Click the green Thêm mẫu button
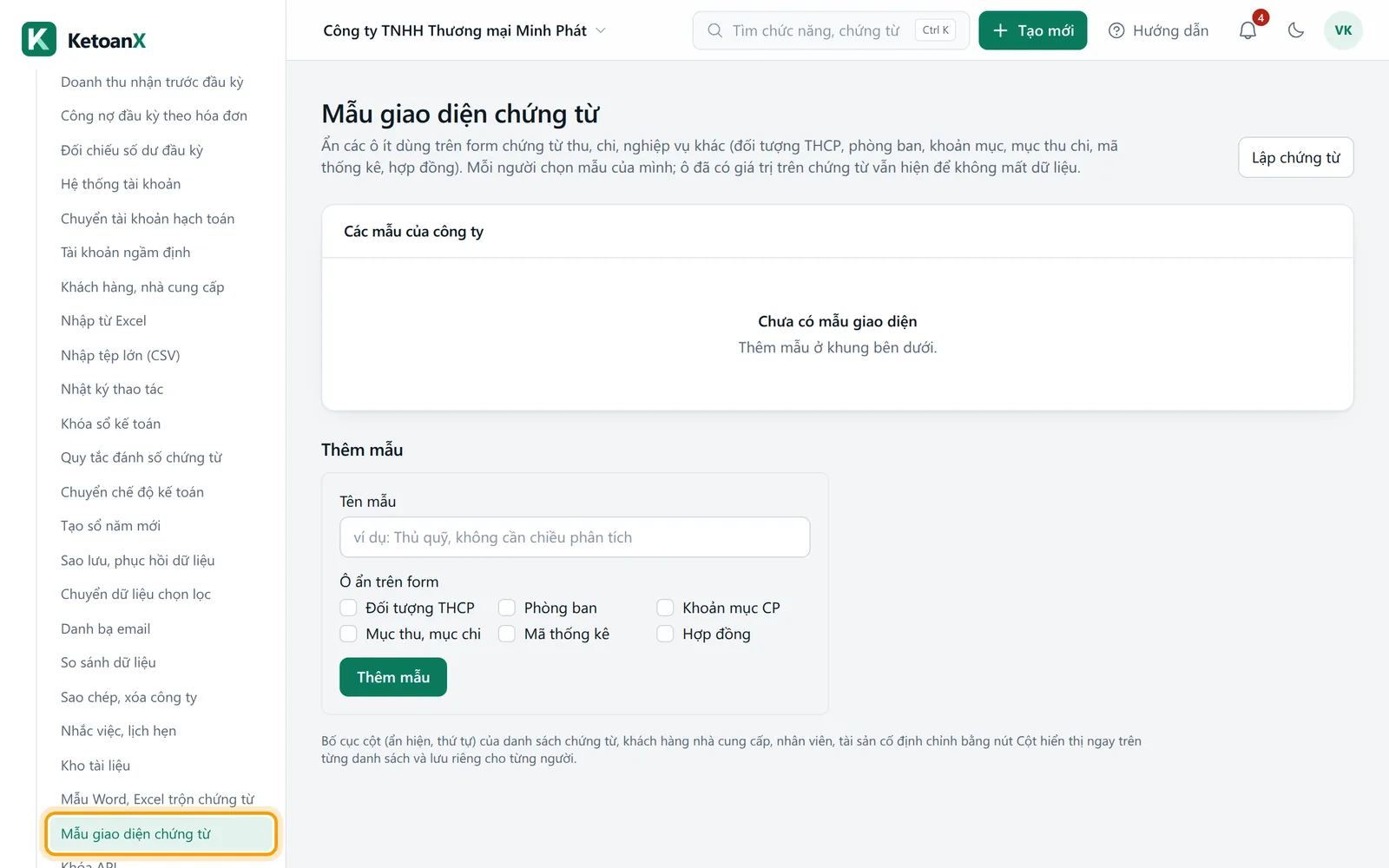This screenshot has height=868, width=1389. coord(393,677)
